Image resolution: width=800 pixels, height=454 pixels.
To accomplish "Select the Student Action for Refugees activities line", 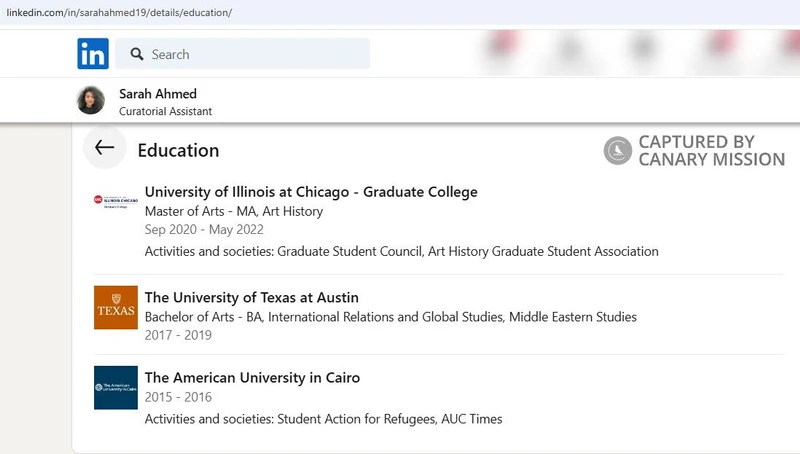I will point(323,419).
